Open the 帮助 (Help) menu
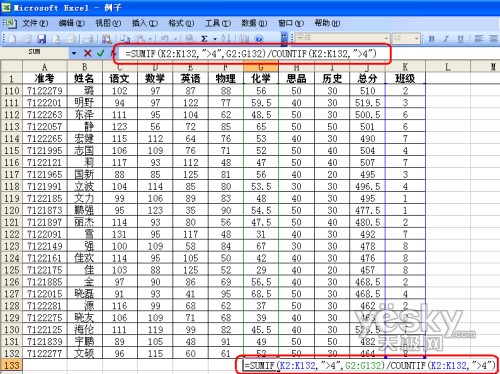This screenshot has width=500, height=374. coord(327,23)
